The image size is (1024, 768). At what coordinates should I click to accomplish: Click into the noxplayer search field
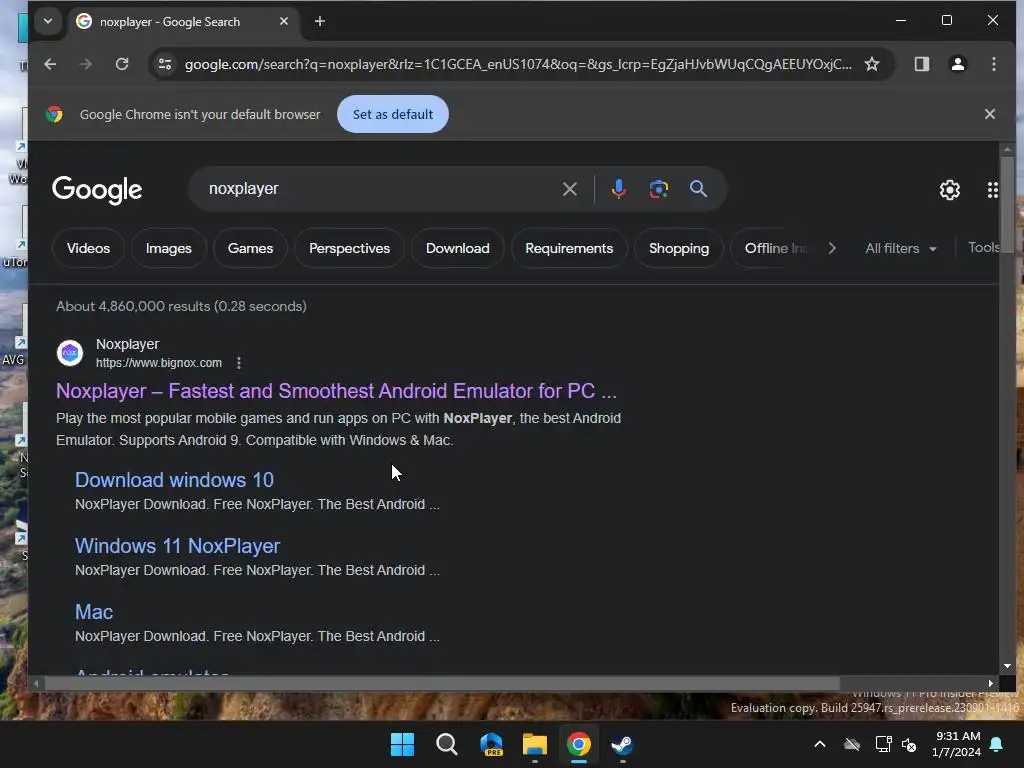point(379,189)
